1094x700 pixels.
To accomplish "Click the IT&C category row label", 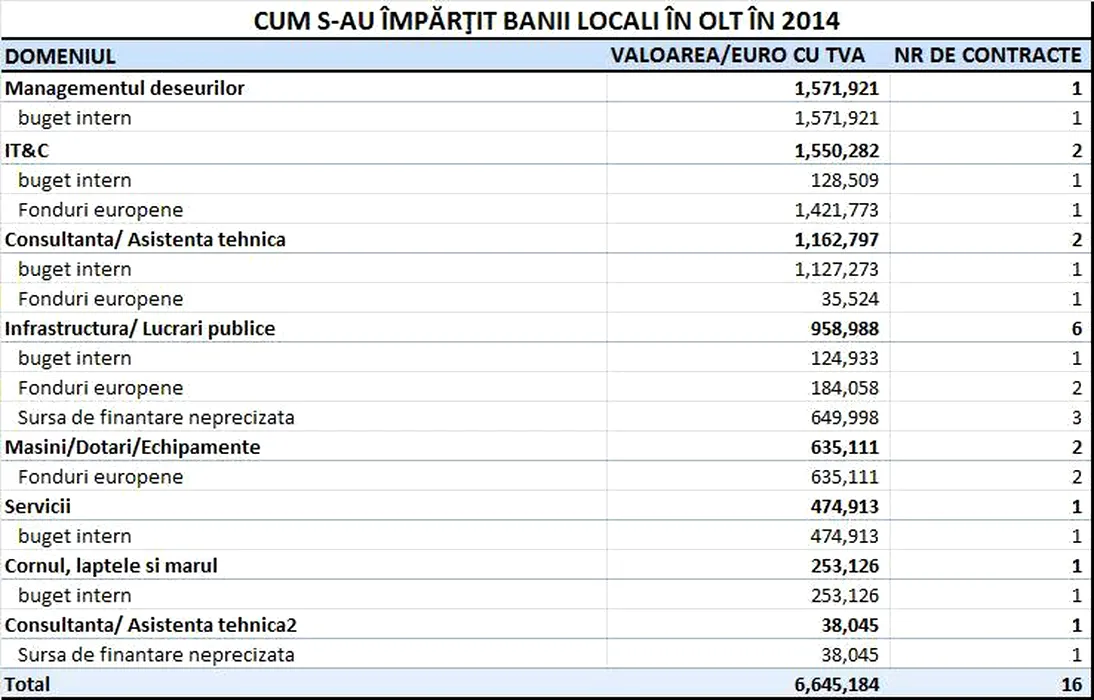I will pos(27,150).
